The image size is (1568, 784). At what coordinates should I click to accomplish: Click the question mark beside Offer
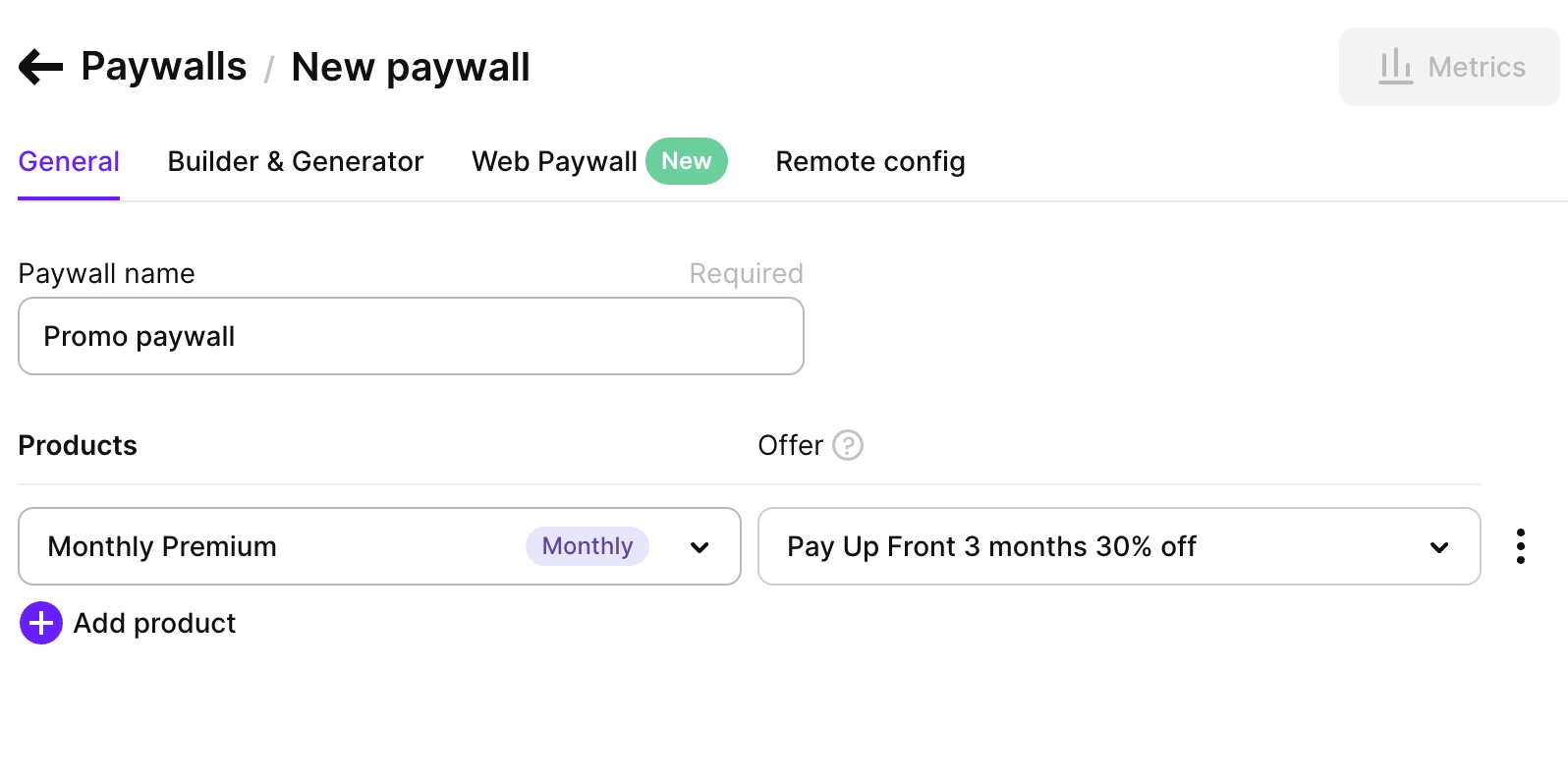tap(847, 445)
